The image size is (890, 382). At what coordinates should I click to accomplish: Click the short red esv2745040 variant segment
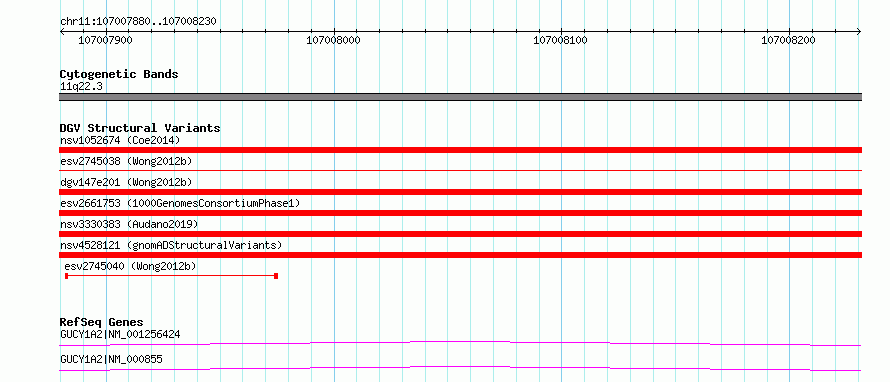(171, 276)
